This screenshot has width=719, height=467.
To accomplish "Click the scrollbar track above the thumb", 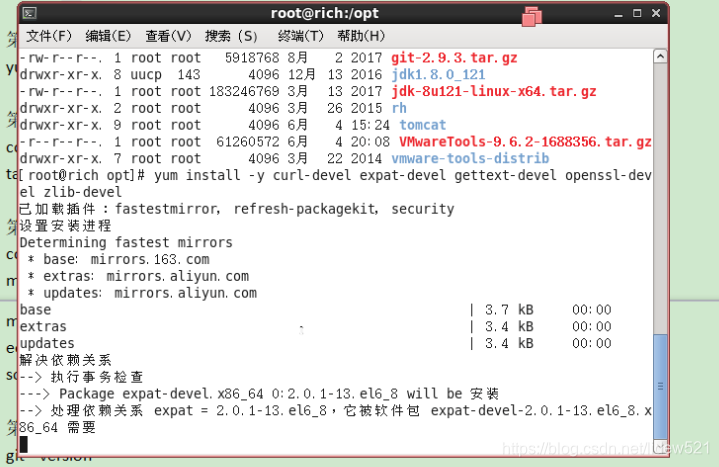I will [660, 198].
